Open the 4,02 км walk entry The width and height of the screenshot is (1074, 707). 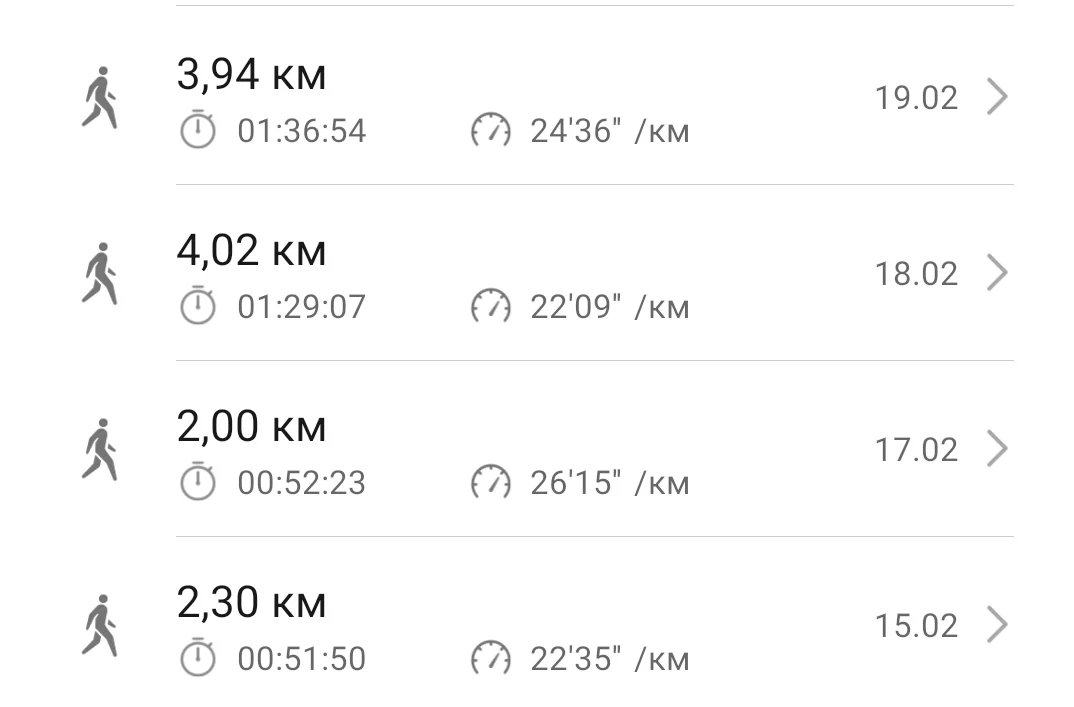click(251, 251)
